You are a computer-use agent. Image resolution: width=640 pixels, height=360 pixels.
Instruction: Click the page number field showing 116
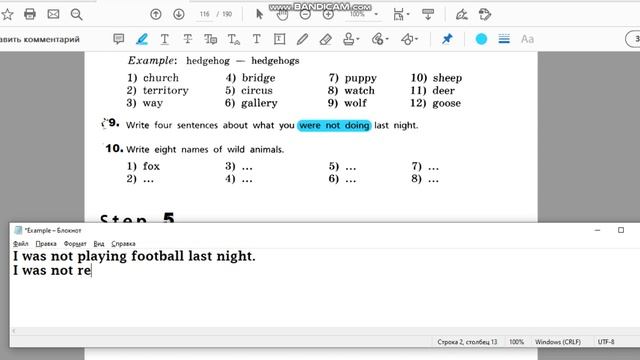[204, 14]
